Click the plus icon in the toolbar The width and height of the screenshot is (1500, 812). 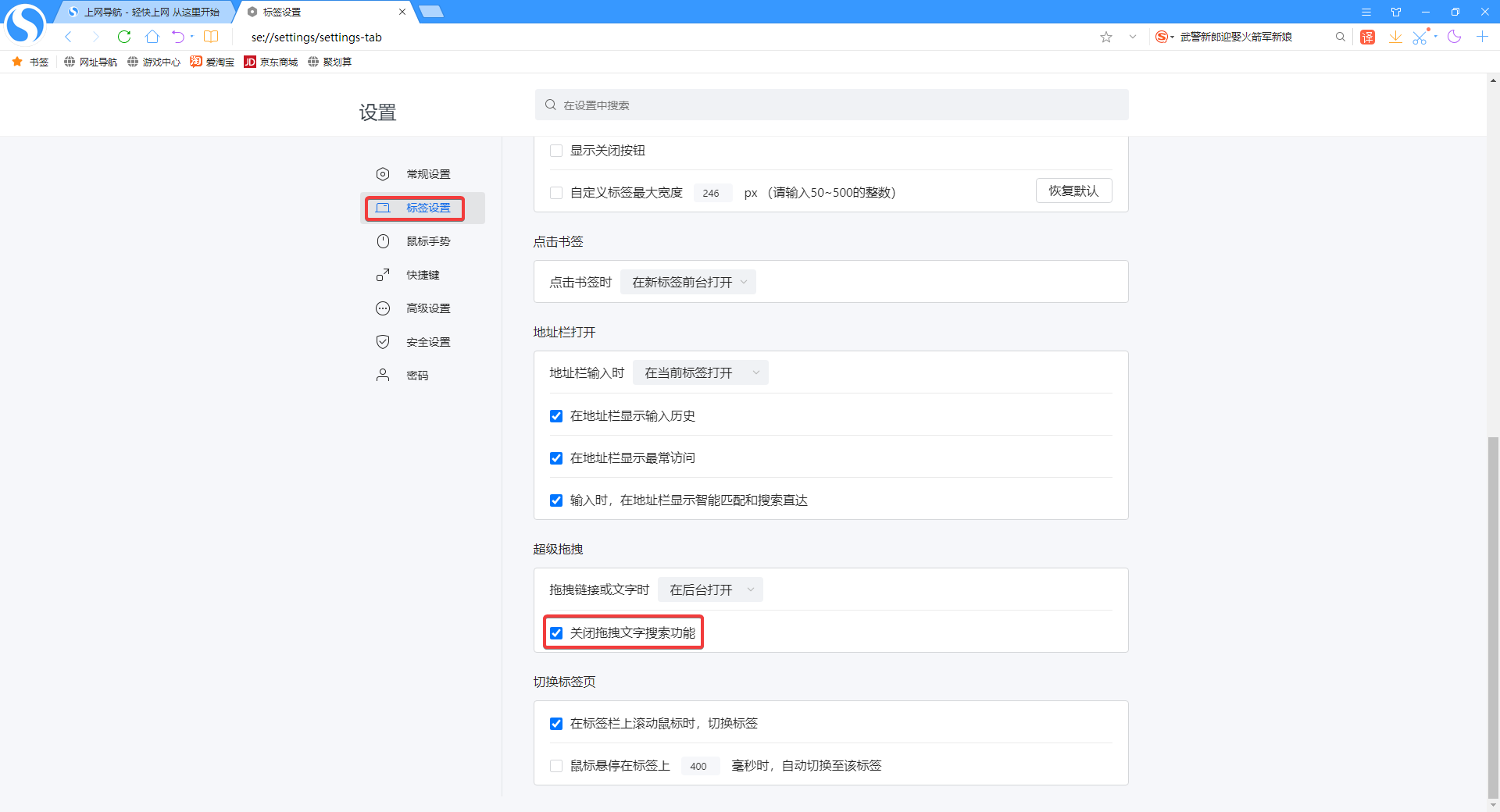(x=1482, y=37)
